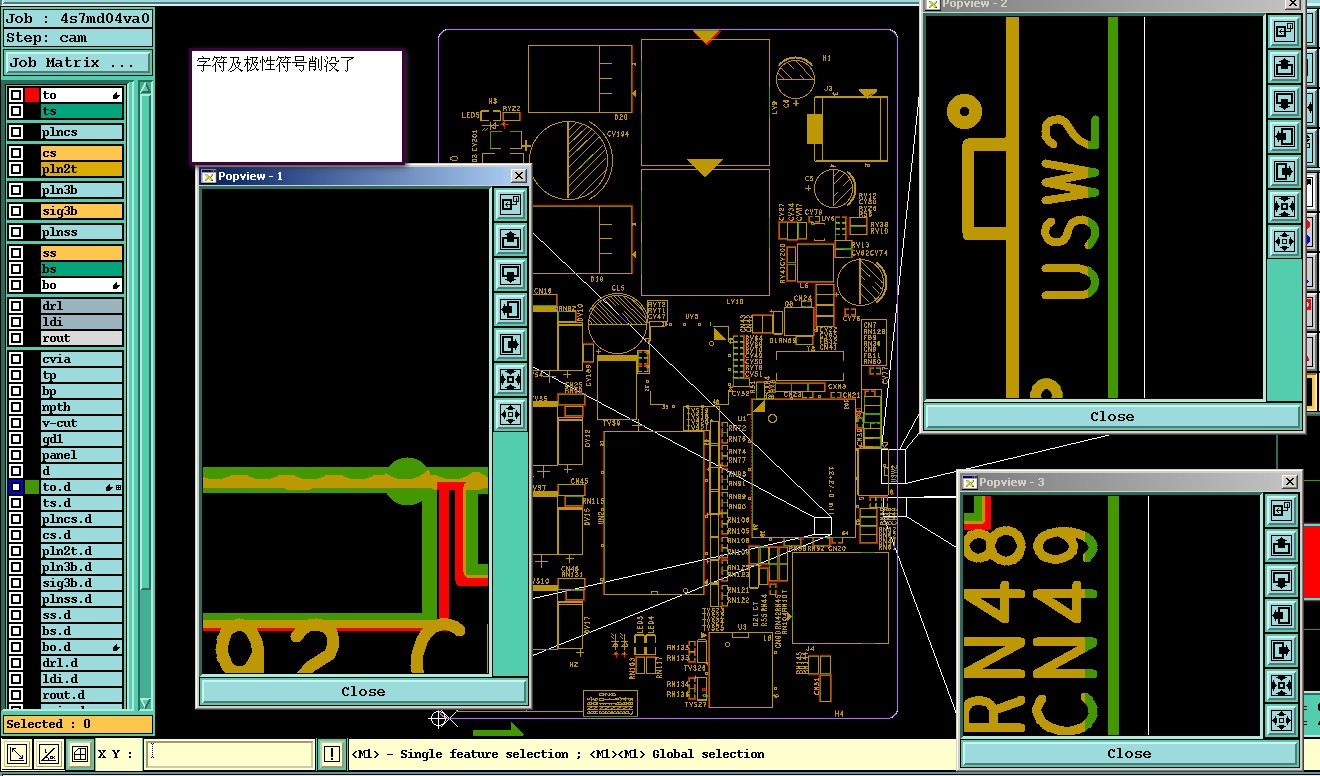Click the first snap icon left of X Y
The image size is (1320, 776).
coord(17,754)
